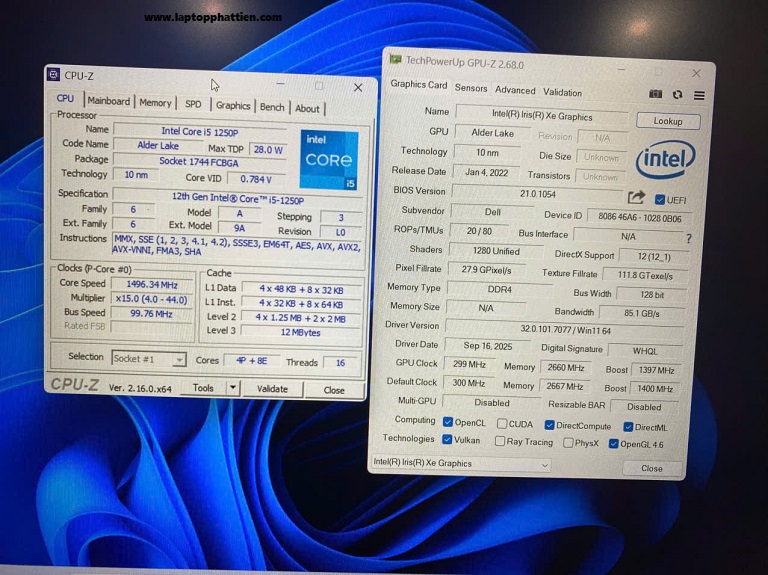Click the GPU-Z screenshot camera icon
Image resolution: width=768 pixels, height=575 pixels.
tap(656, 94)
